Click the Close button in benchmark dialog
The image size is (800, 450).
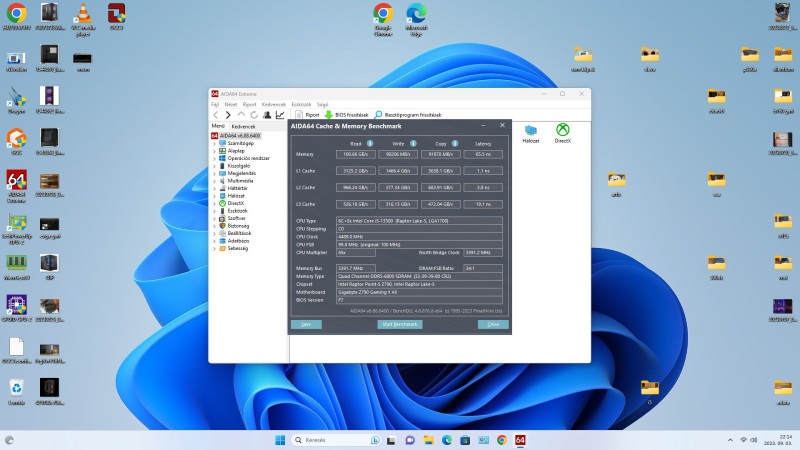[493, 324]
